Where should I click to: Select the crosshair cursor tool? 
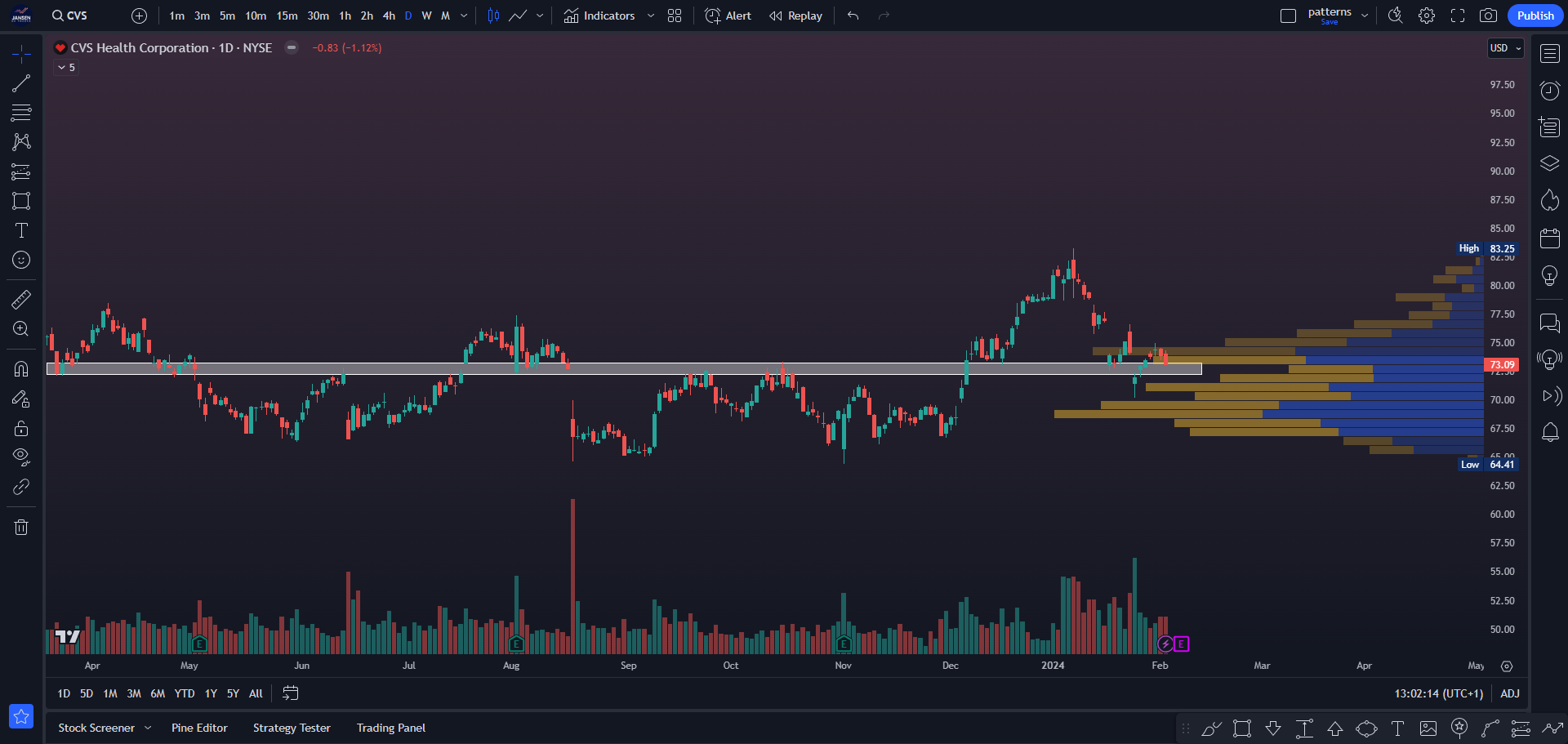click(21, 54)
